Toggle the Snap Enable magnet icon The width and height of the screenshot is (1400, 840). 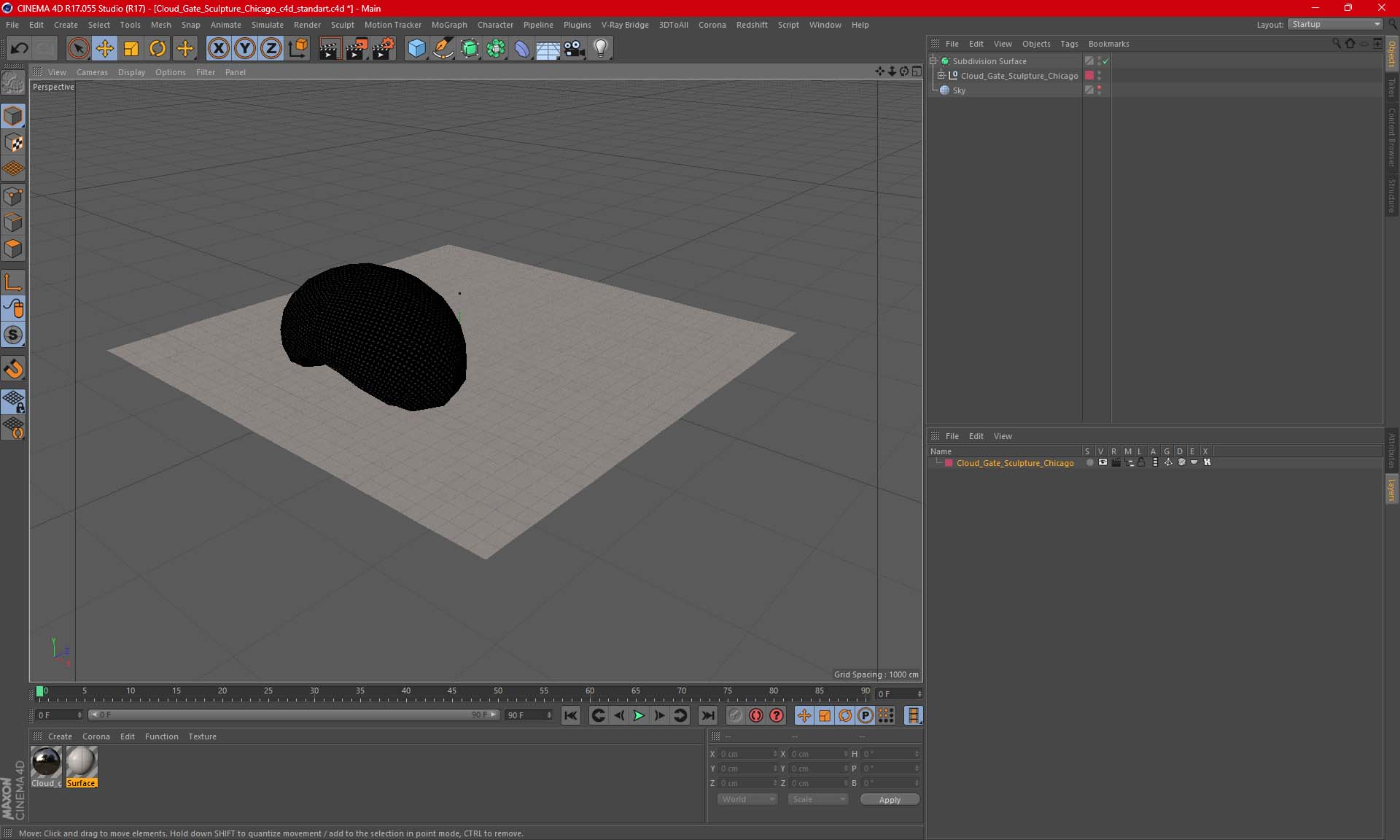coord(13,369)
